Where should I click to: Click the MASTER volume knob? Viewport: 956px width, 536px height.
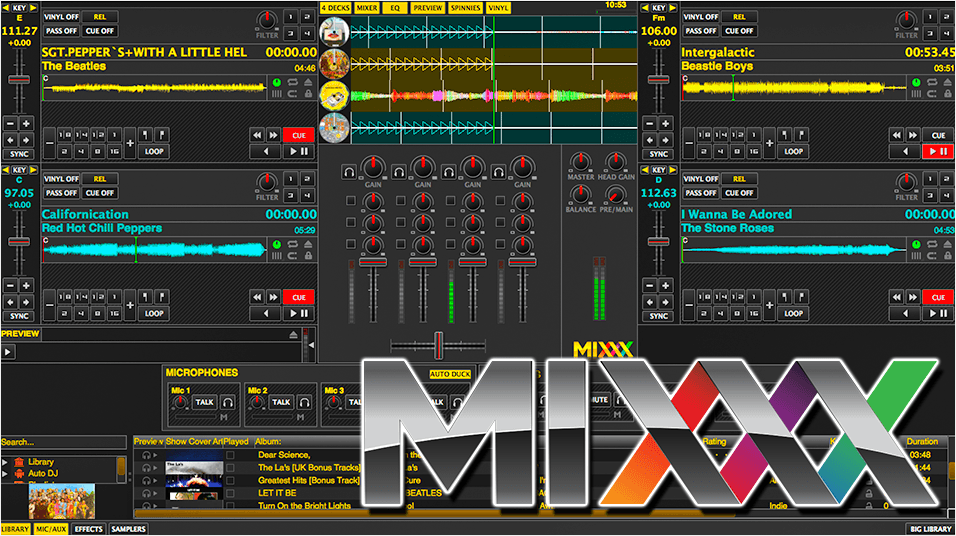tap(580, 161)
